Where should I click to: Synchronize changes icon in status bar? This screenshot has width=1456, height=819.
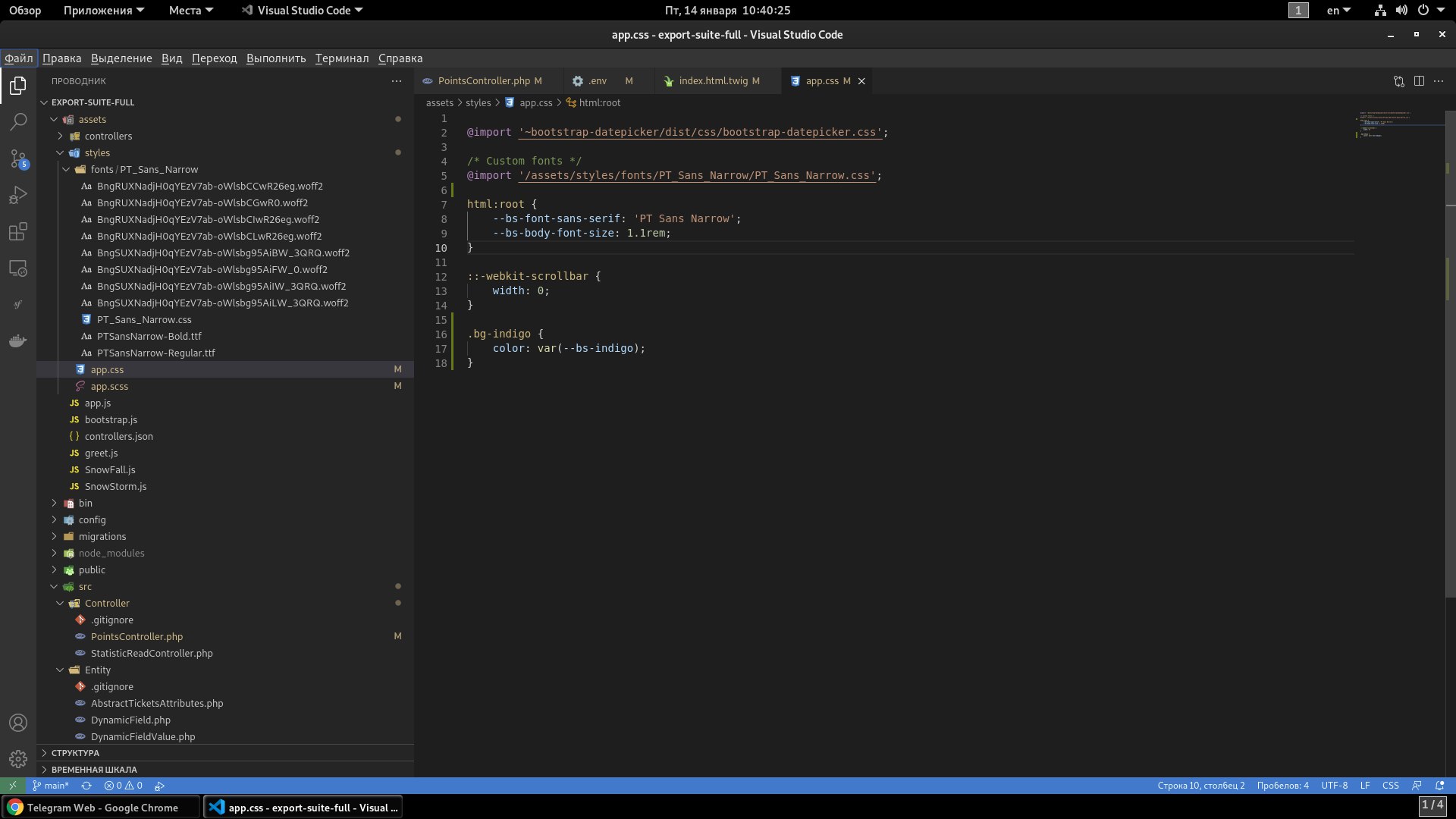[x=86, y=786]
